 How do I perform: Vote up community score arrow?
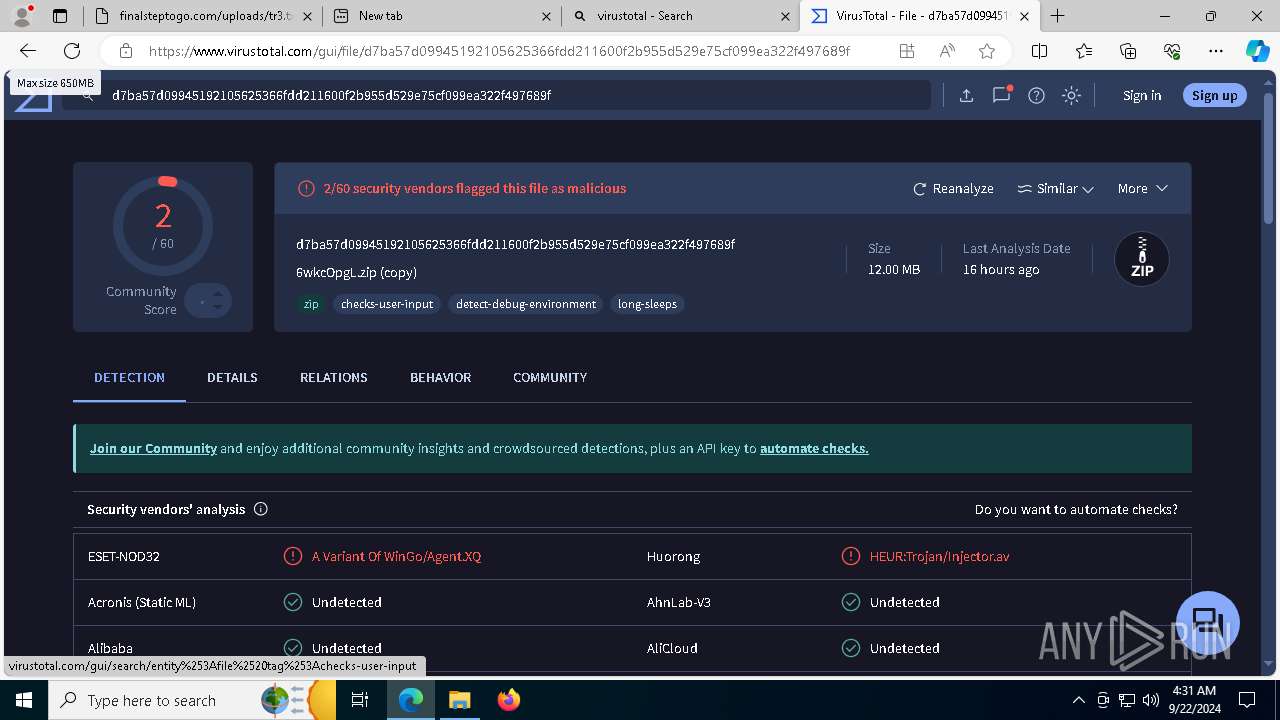click(217, 294)
